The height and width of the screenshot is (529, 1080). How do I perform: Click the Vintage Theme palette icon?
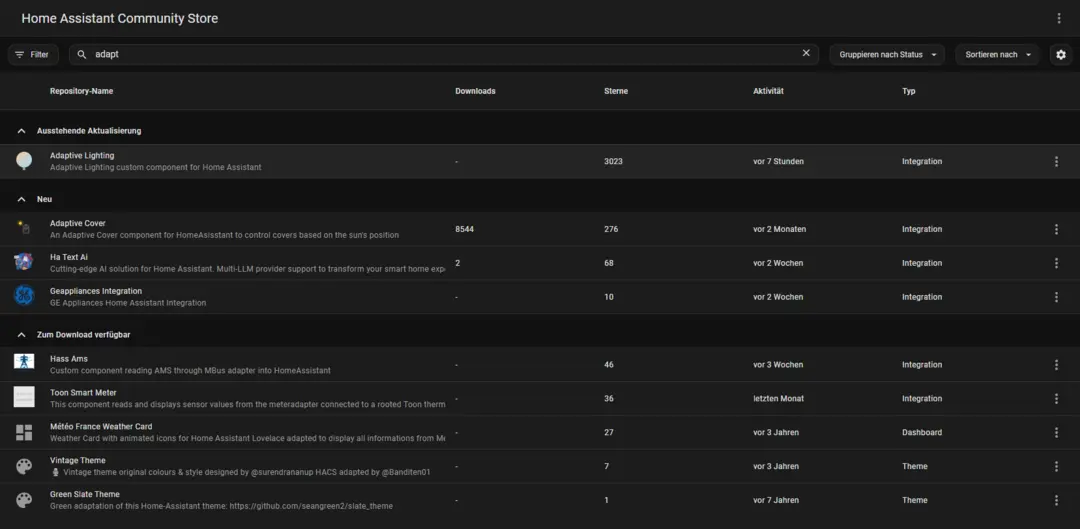point(24,466)
